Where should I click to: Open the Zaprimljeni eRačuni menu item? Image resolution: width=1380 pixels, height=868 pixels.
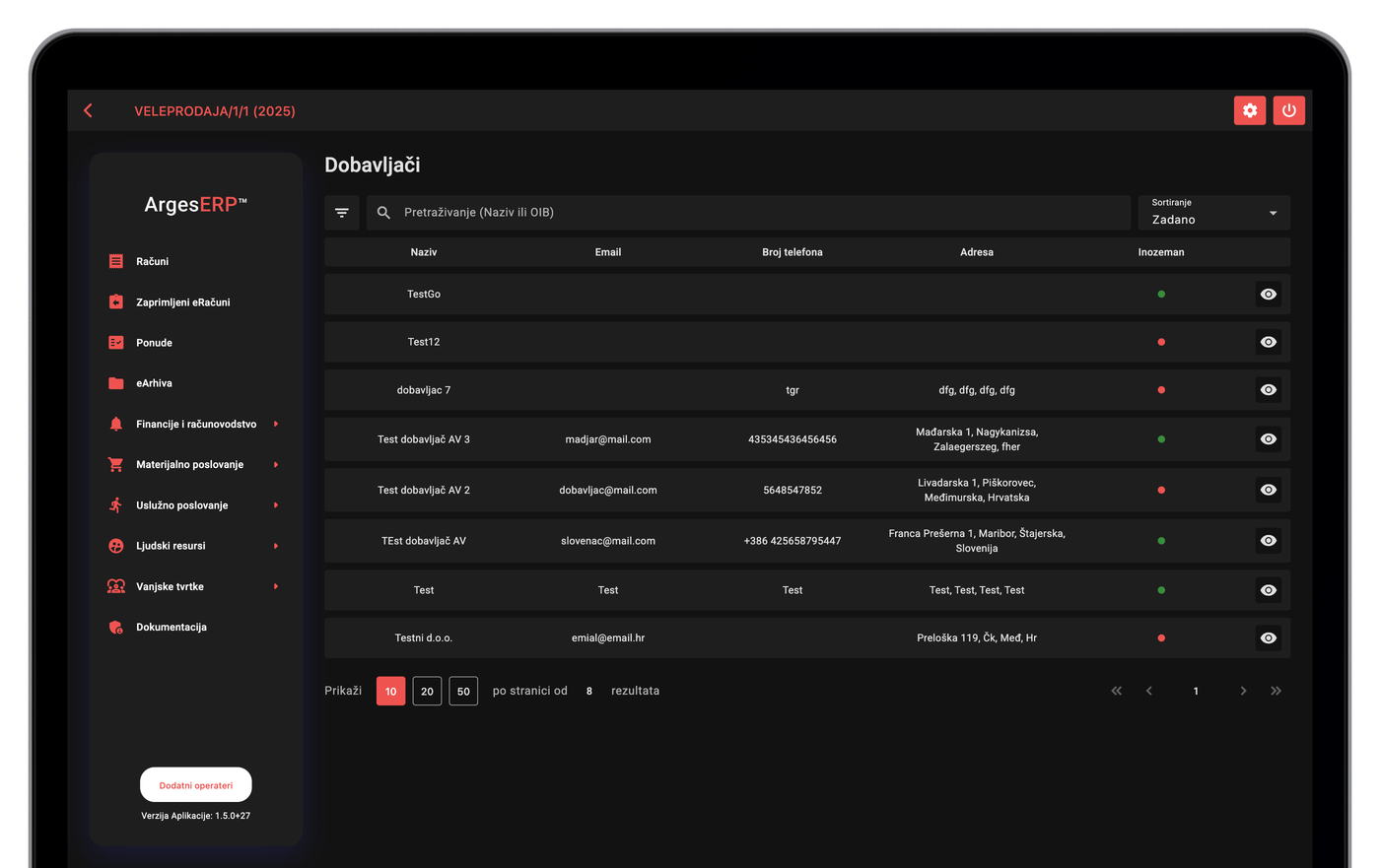(x=183, y=302)
